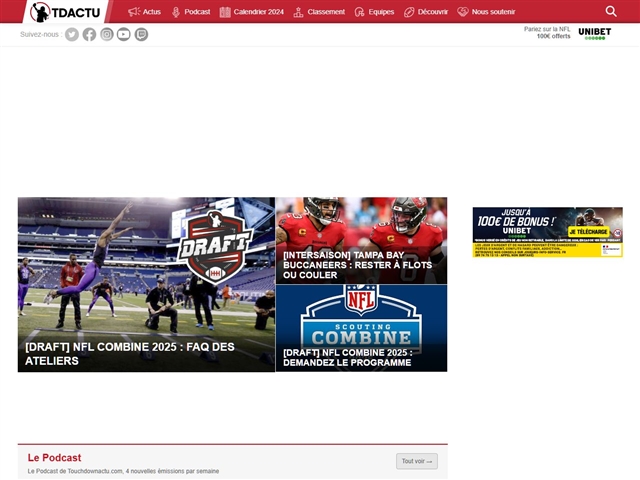Click the Unibet 100€ de bonus banner

point(548,232)
